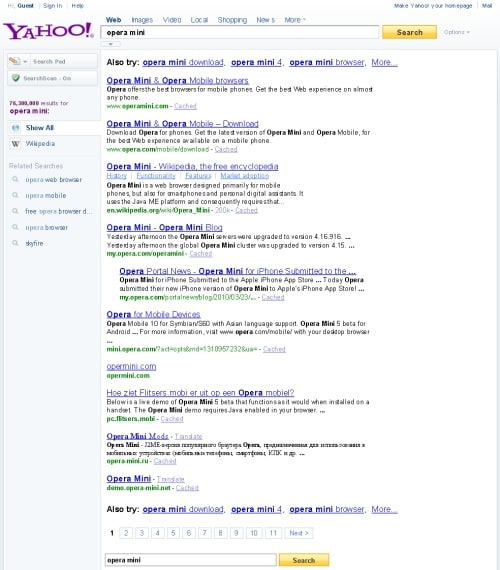
Task: Switch to the Images tab
Action: [142, 20]
